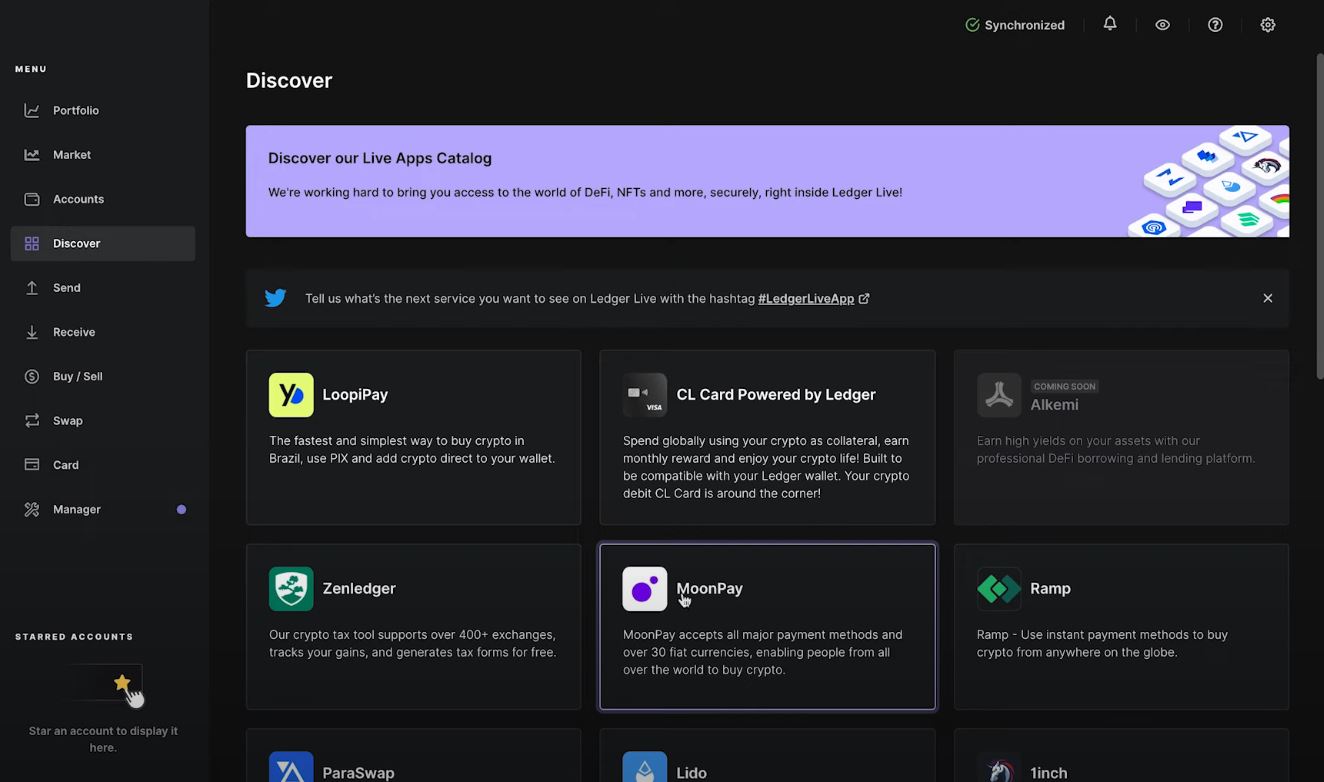Image resolution: width=1324 pixels, height=782 pixels.
Task: Open the help question mark icon
Action: 1215,25
